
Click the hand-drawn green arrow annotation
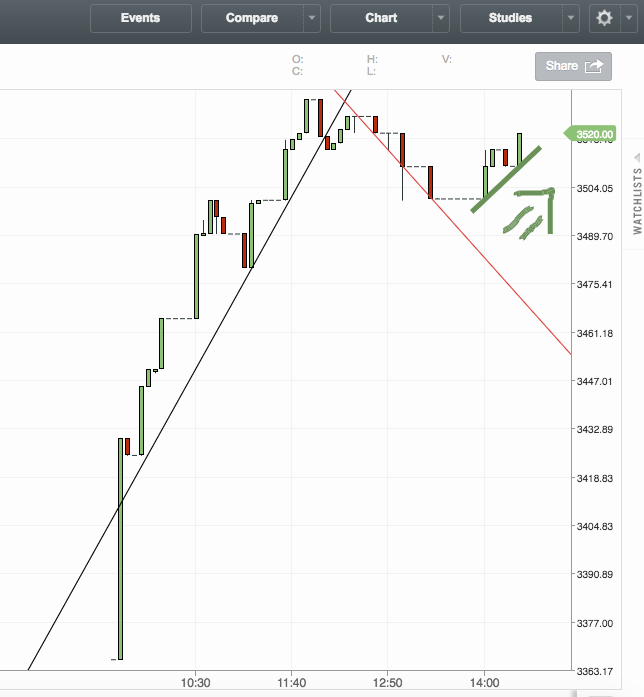pyautogui.click(x=532, y=211)
